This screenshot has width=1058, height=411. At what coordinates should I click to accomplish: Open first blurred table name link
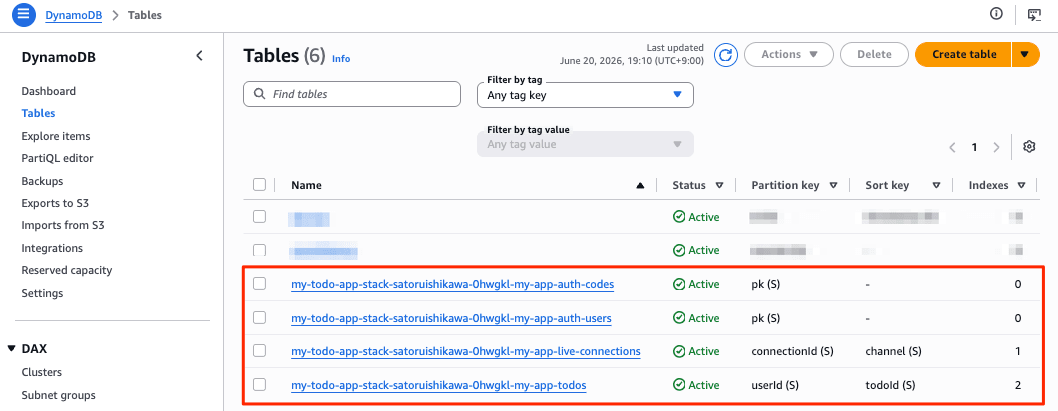pos(309,218)
